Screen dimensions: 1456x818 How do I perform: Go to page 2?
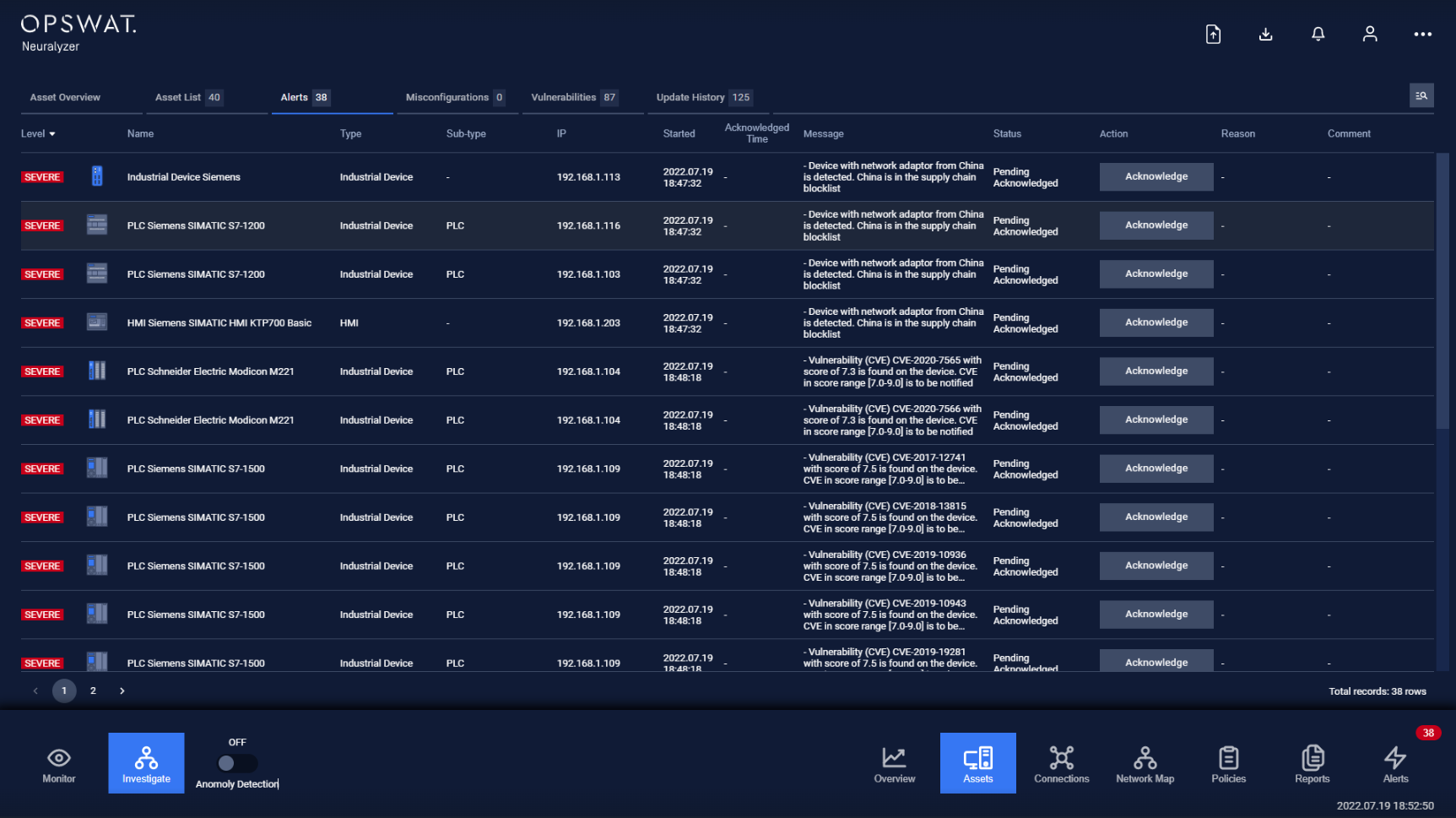tap(93, 691)
